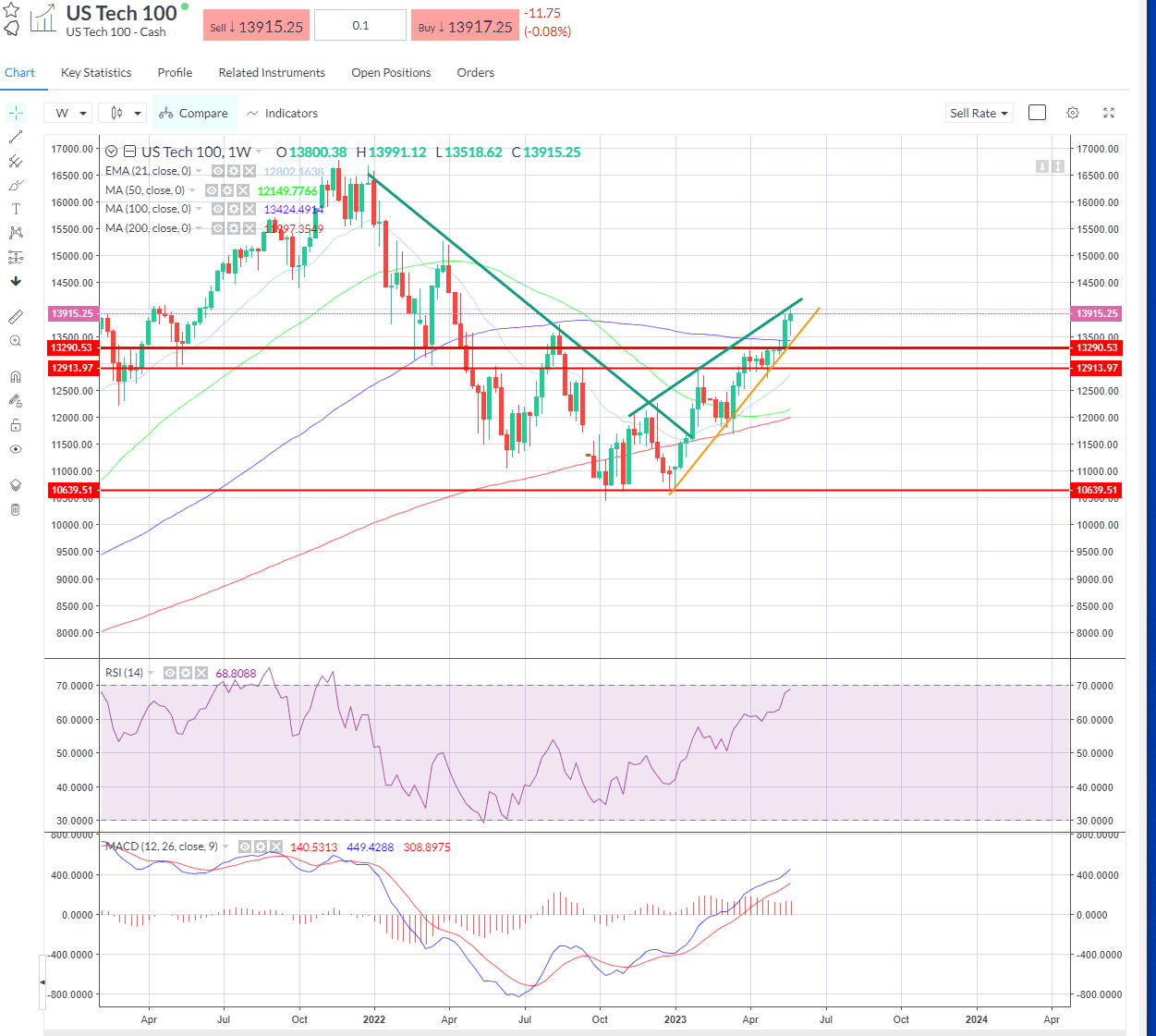Toggle hide all drawings eye icon
The width and height of the screenshot is (1156, 1036).
point(16,449)
